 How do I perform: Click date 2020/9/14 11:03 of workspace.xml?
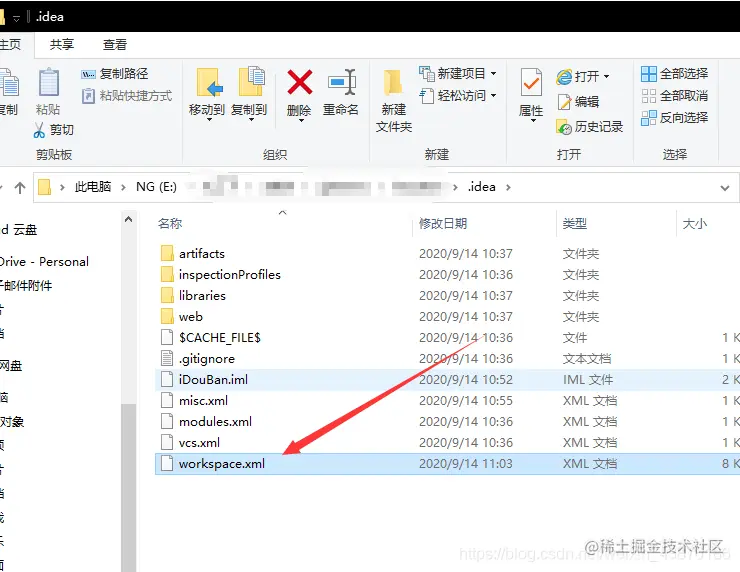pyautogui.click(x=466, y=463)
